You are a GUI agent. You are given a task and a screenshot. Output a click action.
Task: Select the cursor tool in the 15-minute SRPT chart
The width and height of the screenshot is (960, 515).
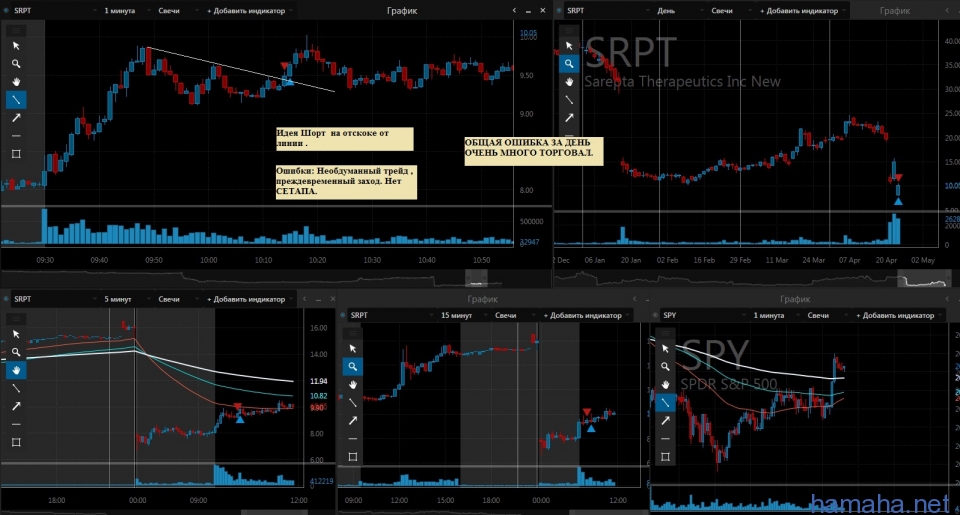click(x=353, y=348)
